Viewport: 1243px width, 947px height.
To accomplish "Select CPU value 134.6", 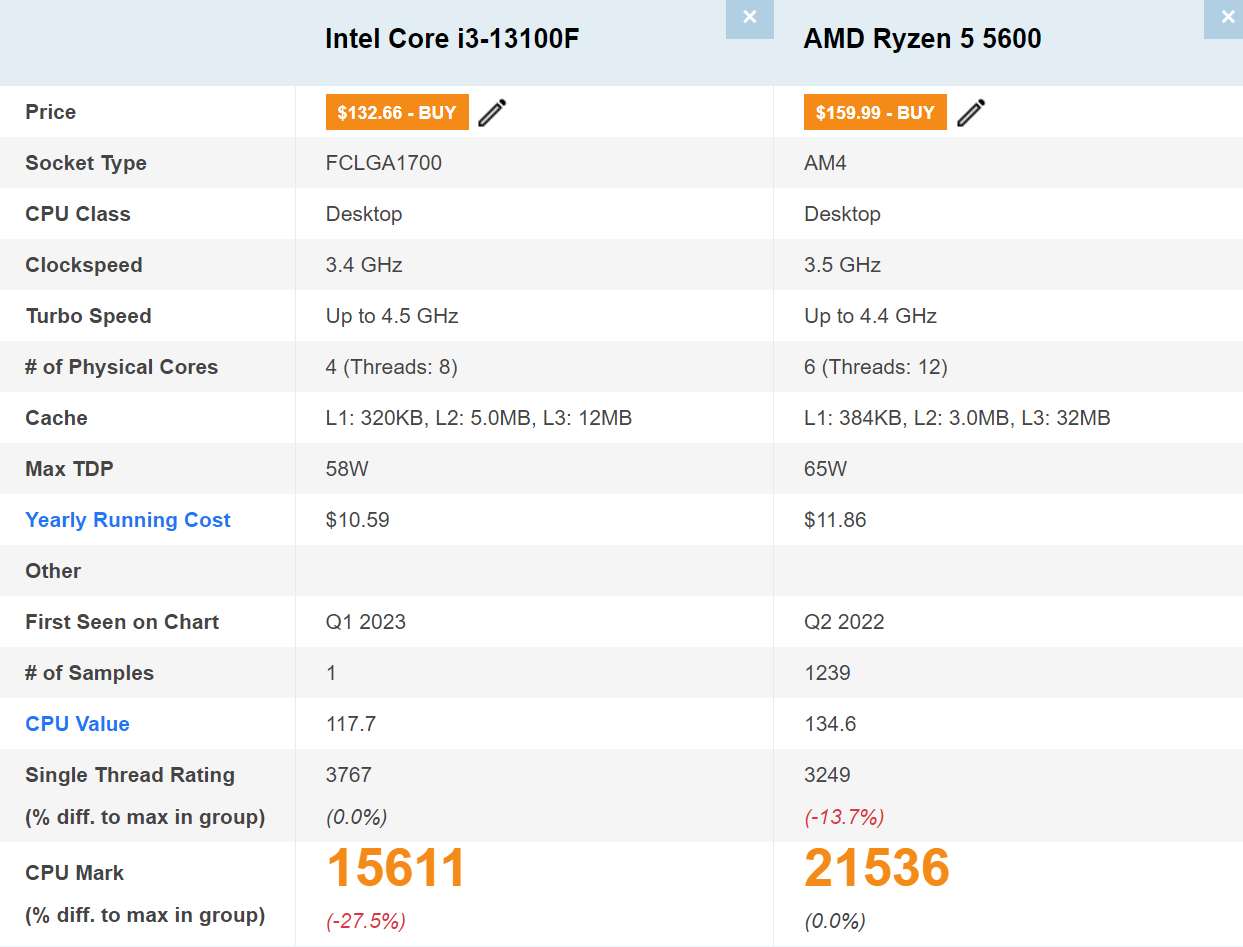I will pyautogui.click(x=830, y=724).
